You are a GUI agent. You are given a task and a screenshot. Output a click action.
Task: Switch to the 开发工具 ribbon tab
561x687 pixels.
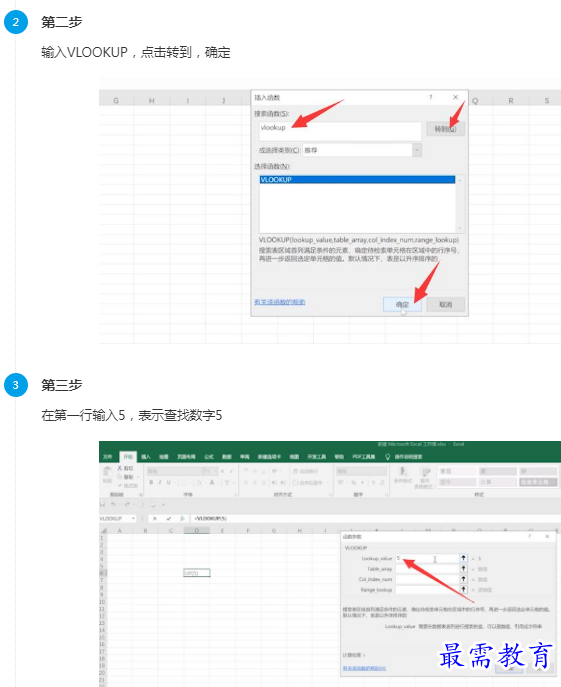tap(316, 457)
